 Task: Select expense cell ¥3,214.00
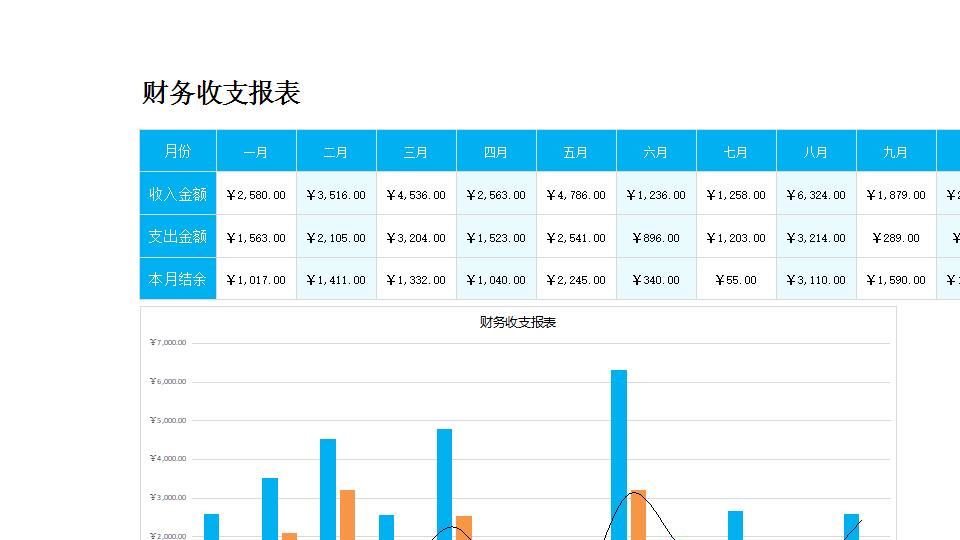pyautogui.click(x=817, y=236)
